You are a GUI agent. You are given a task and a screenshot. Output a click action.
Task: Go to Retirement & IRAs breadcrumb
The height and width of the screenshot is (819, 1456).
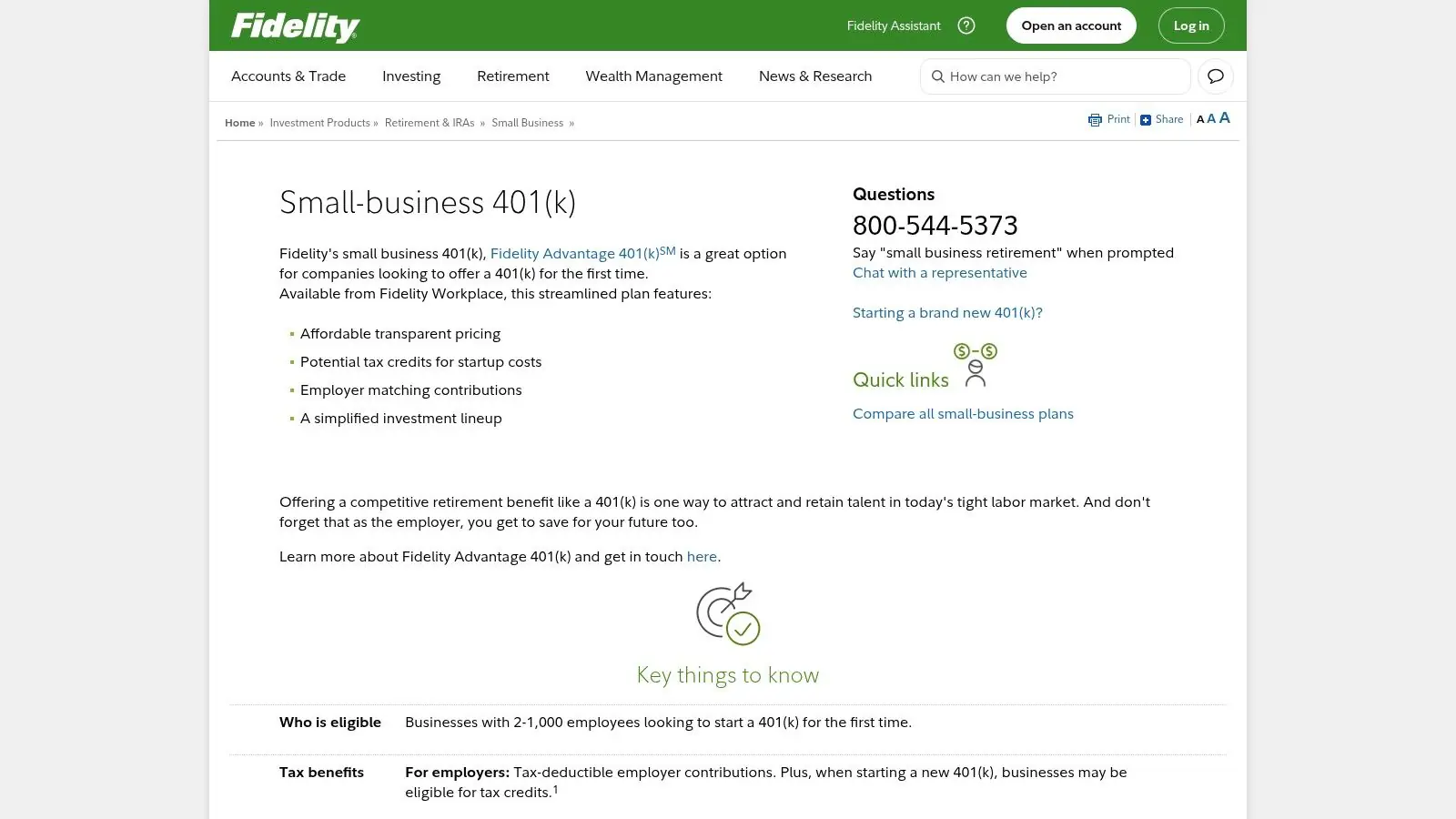click(x=430, y=123)
